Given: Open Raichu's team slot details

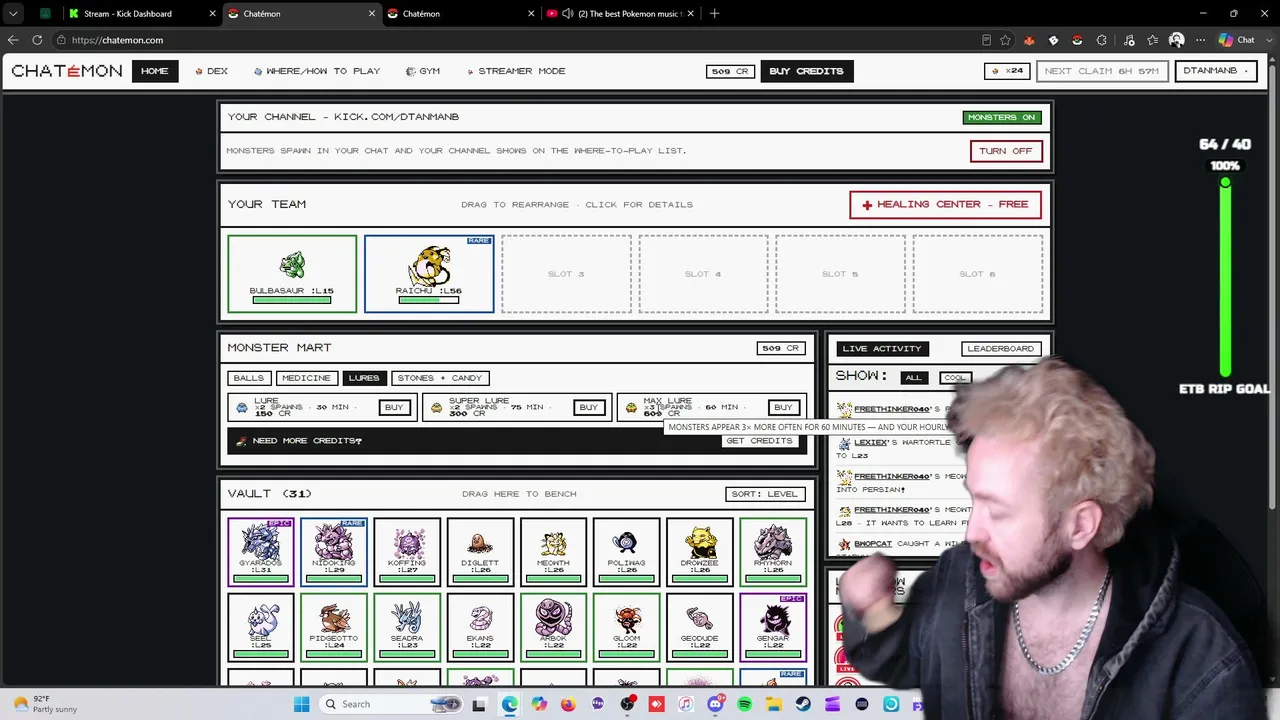Looking at the screenshot, I should [429, 274].
